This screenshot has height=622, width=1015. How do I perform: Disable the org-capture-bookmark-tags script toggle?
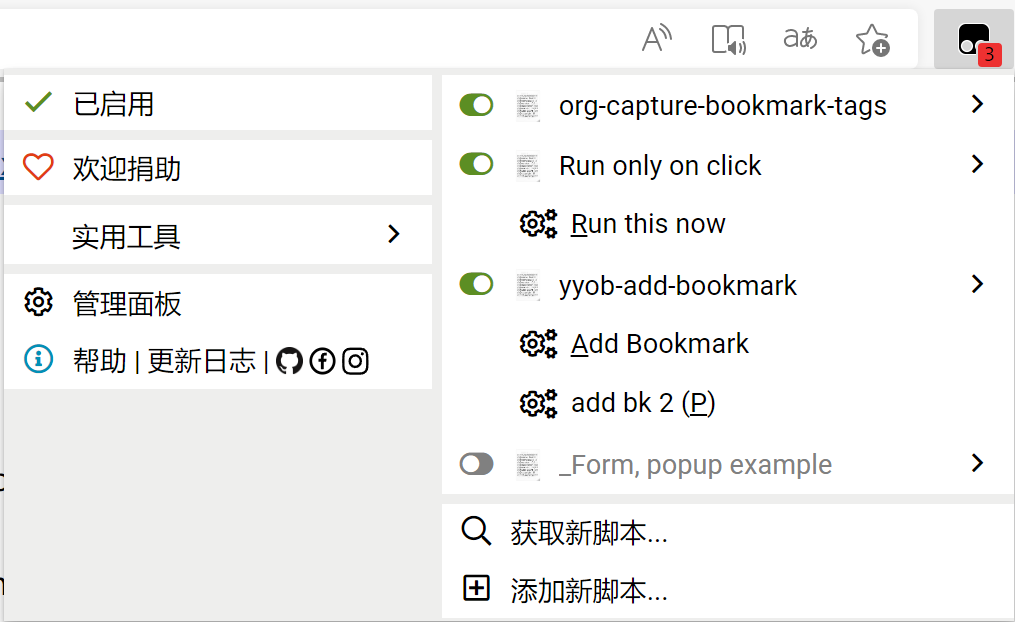click(x=476, y=105)
